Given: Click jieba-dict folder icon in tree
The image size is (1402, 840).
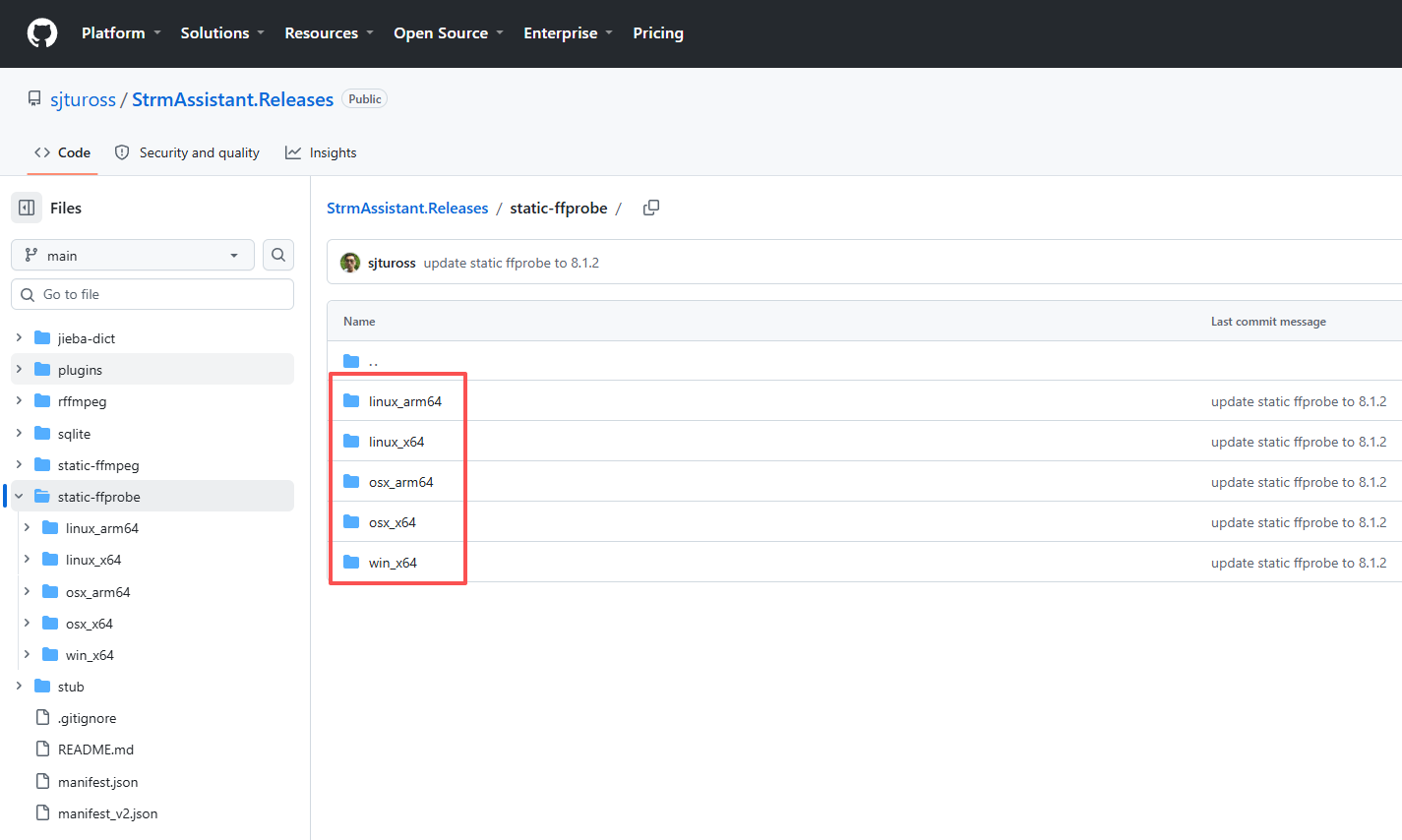Looking at the screenshot, I should pos(42,338).
